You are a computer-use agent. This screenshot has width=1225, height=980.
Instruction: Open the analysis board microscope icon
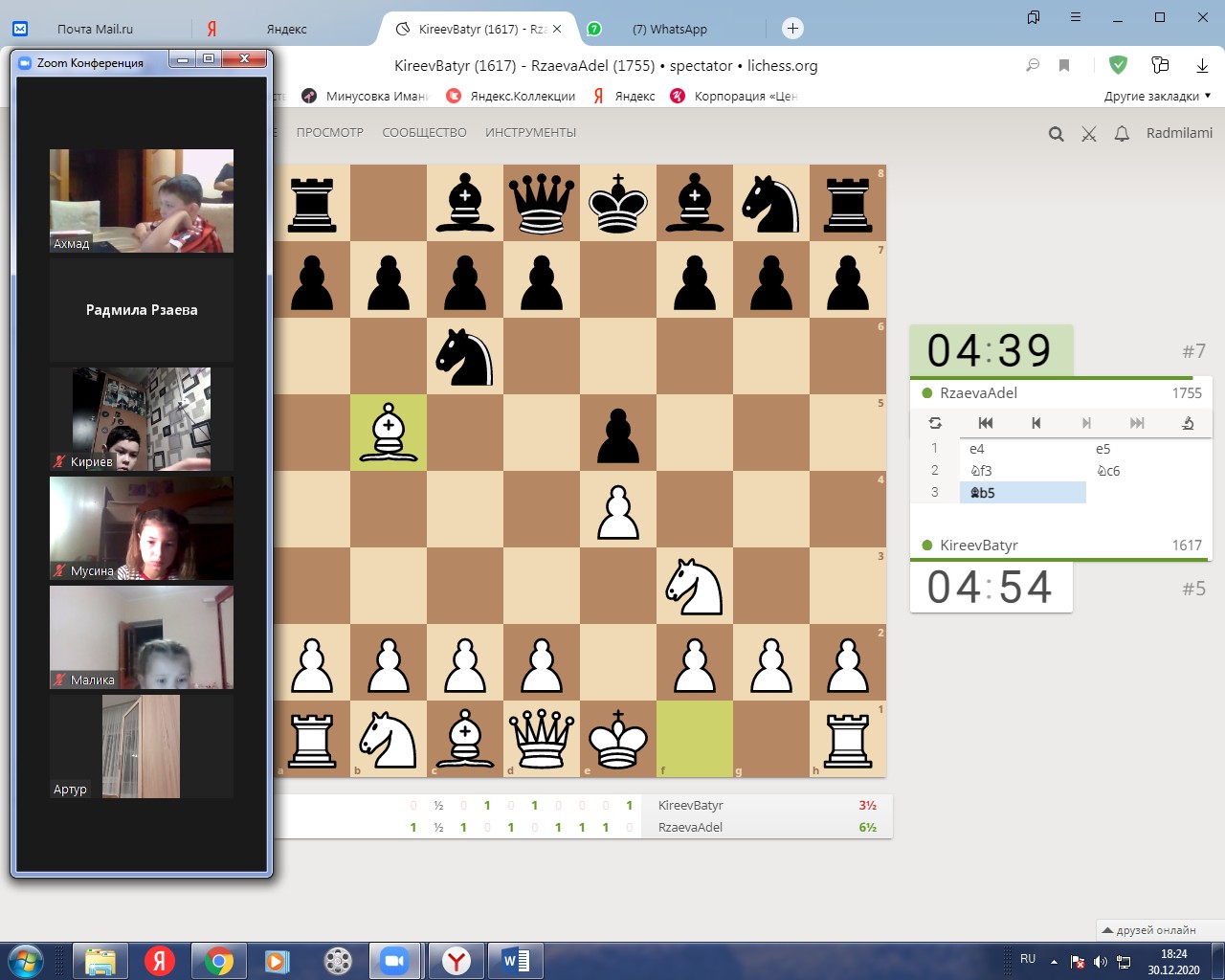[x=1188, y=423]
